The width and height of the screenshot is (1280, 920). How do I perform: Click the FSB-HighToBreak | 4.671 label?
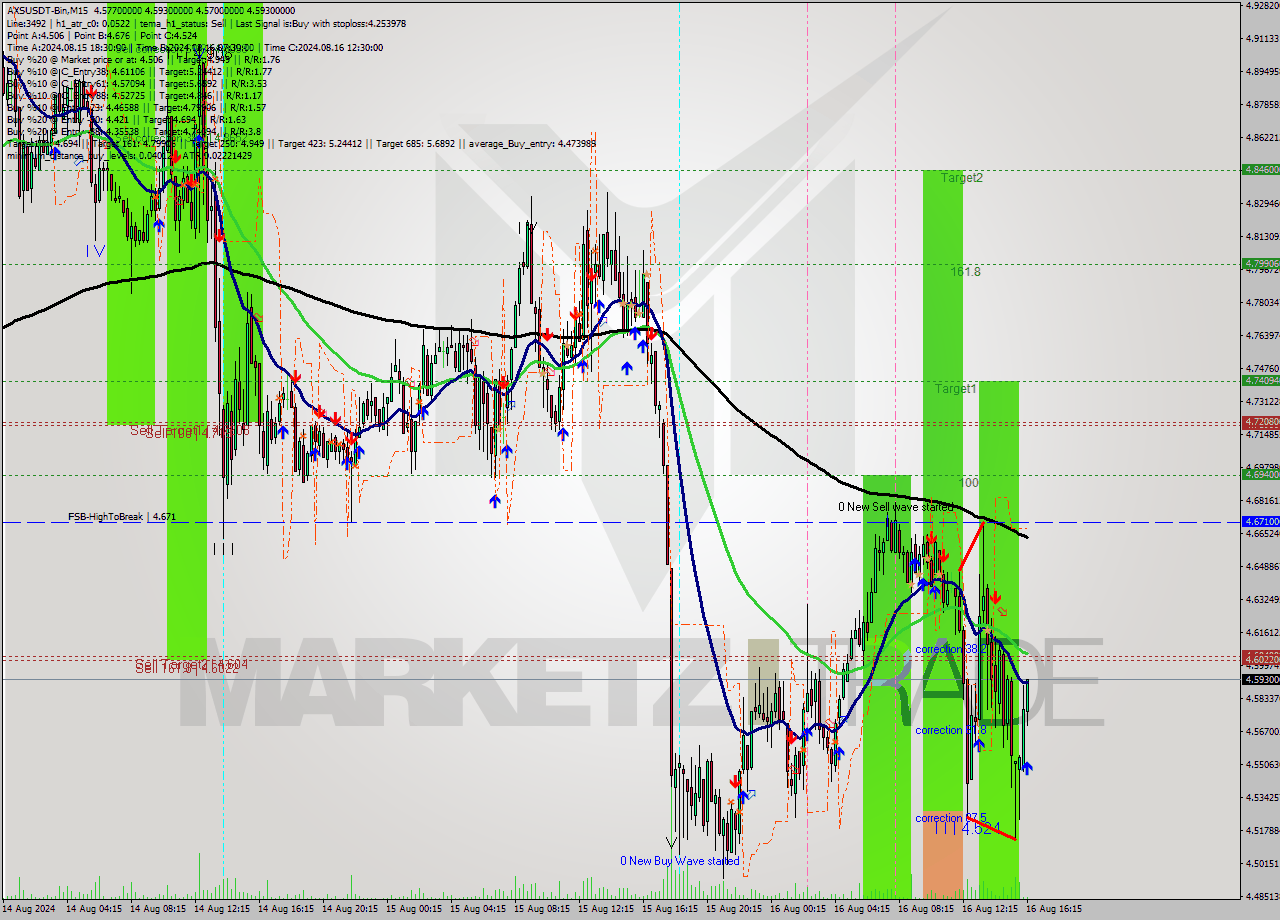[x=122, y=517]
